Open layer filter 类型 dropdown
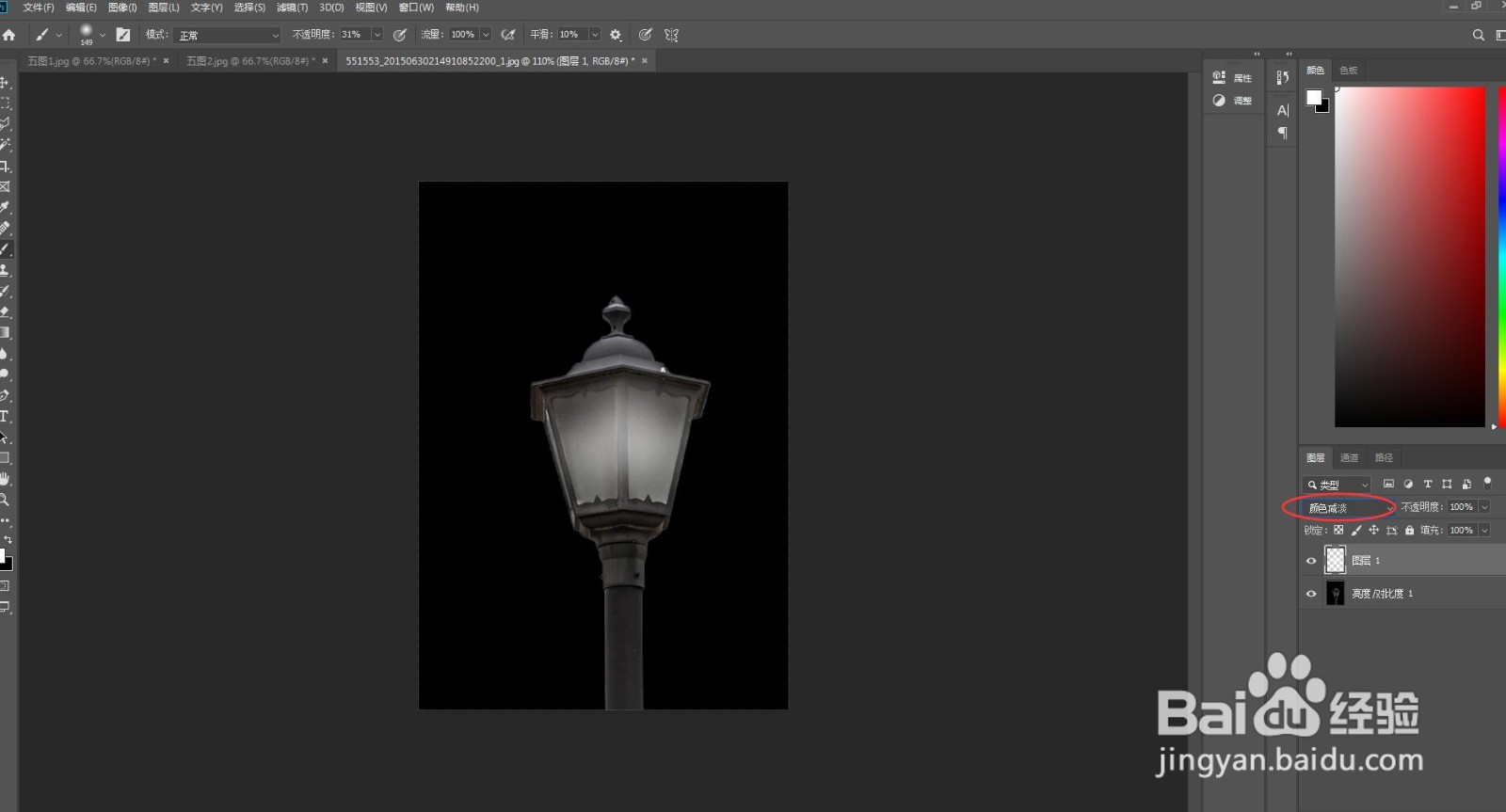This screenshot has width=1506, height=812. pos(1337,485)
